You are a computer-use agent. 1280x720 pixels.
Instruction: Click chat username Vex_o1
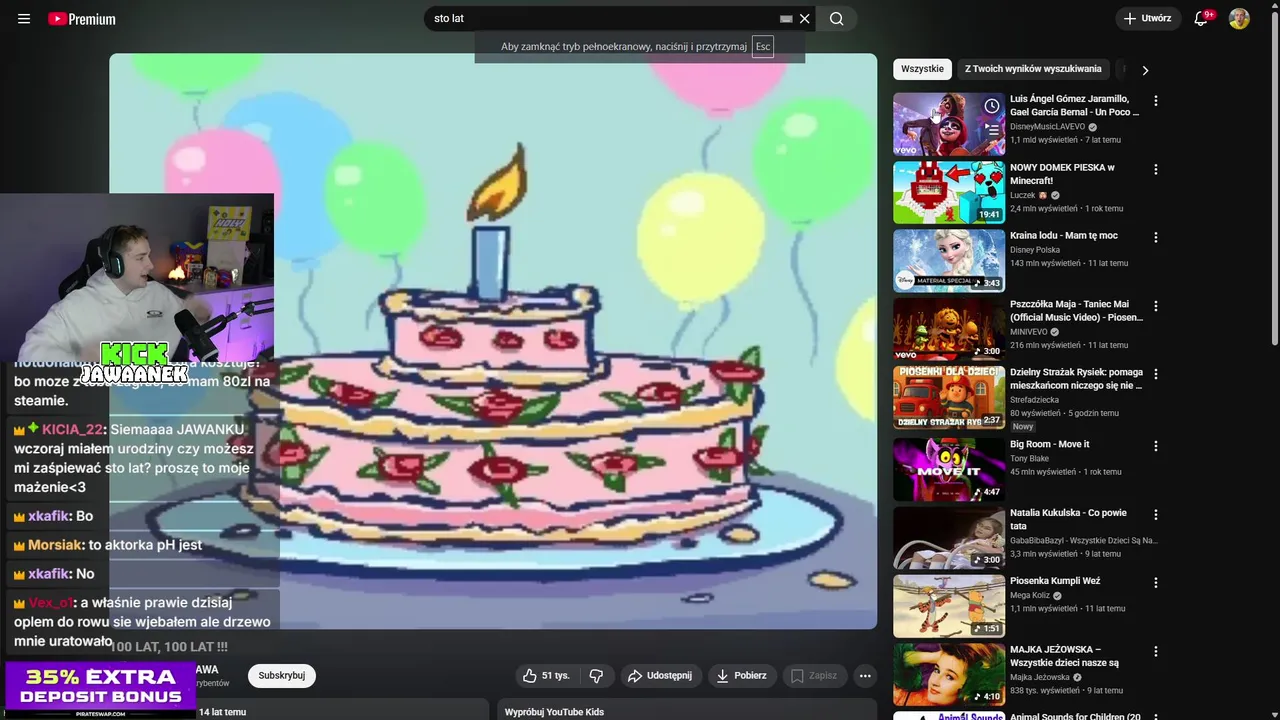[x=50, y=603]
